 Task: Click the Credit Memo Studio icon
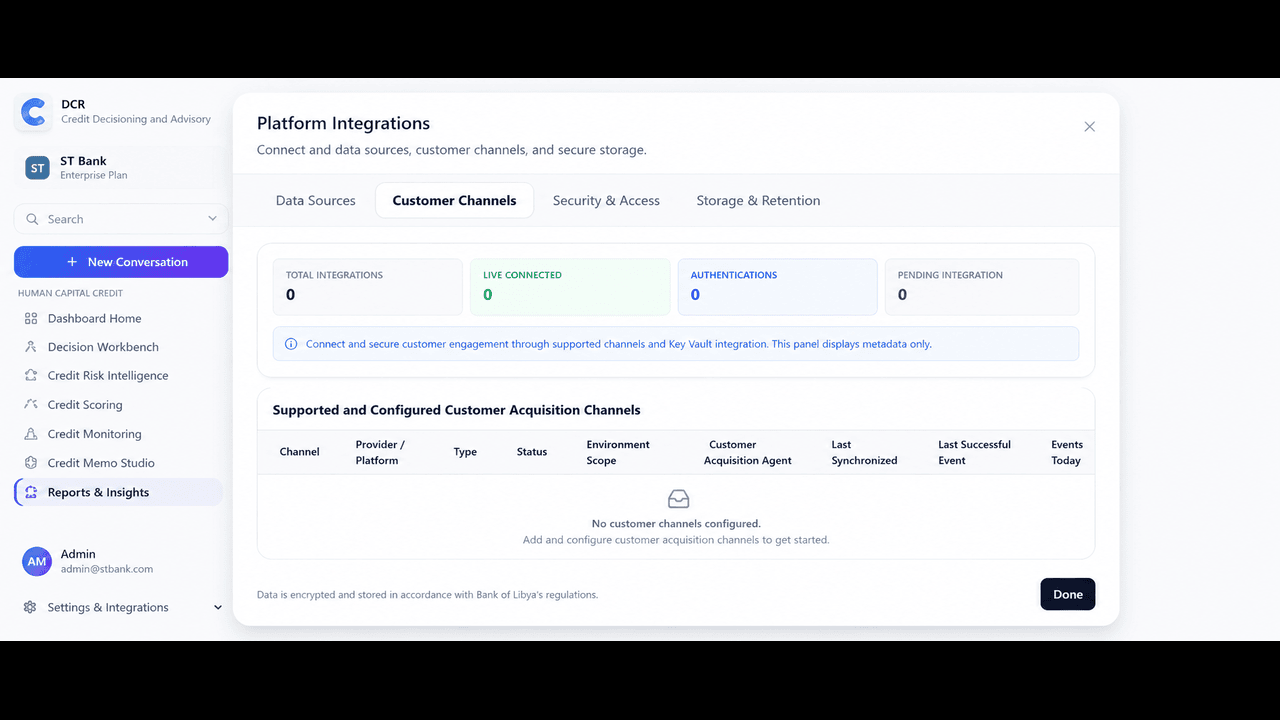point(31,463)
